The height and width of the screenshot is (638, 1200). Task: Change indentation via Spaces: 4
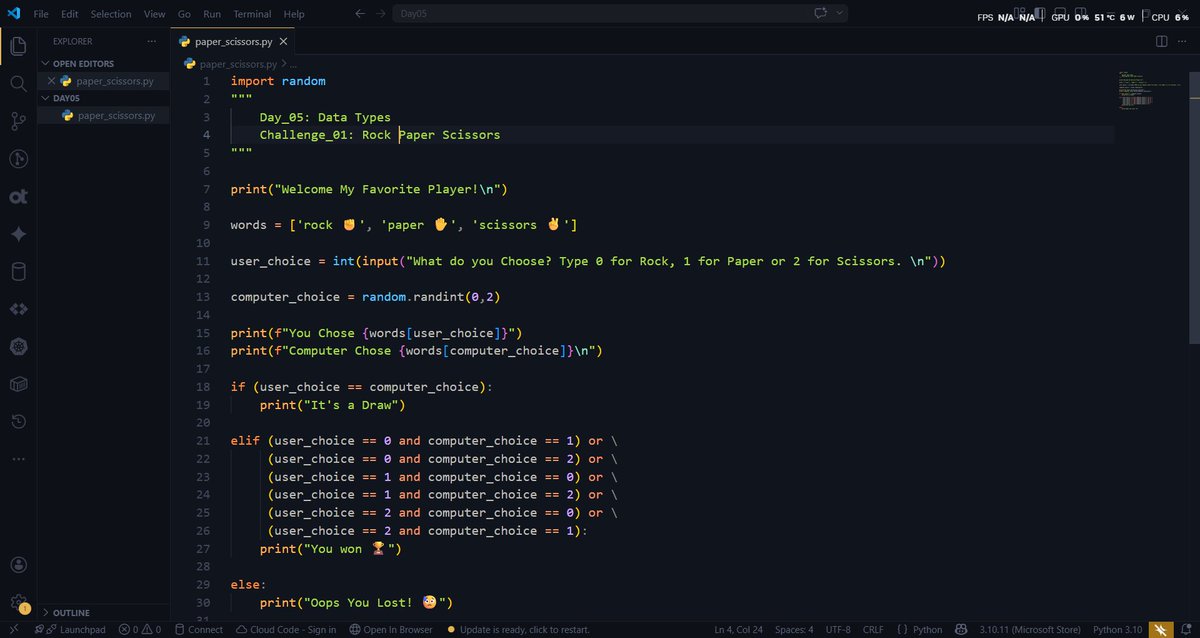click(794, 629)
